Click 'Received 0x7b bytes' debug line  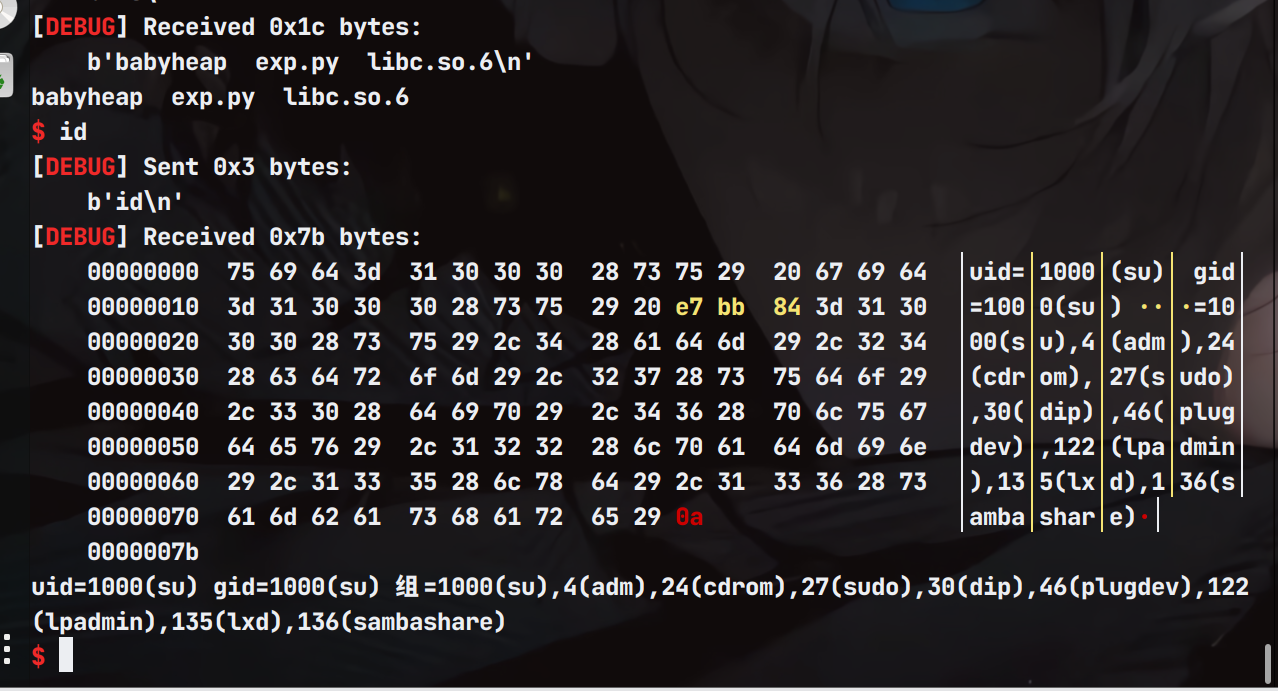coord(282,237)
